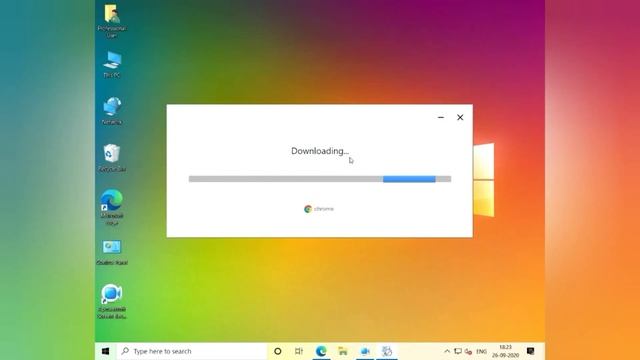Image resolution: width=640 pixels, height=360 pixels.
Task: Select the Recycle Bin desktop icon
Action: click(112, 158)
